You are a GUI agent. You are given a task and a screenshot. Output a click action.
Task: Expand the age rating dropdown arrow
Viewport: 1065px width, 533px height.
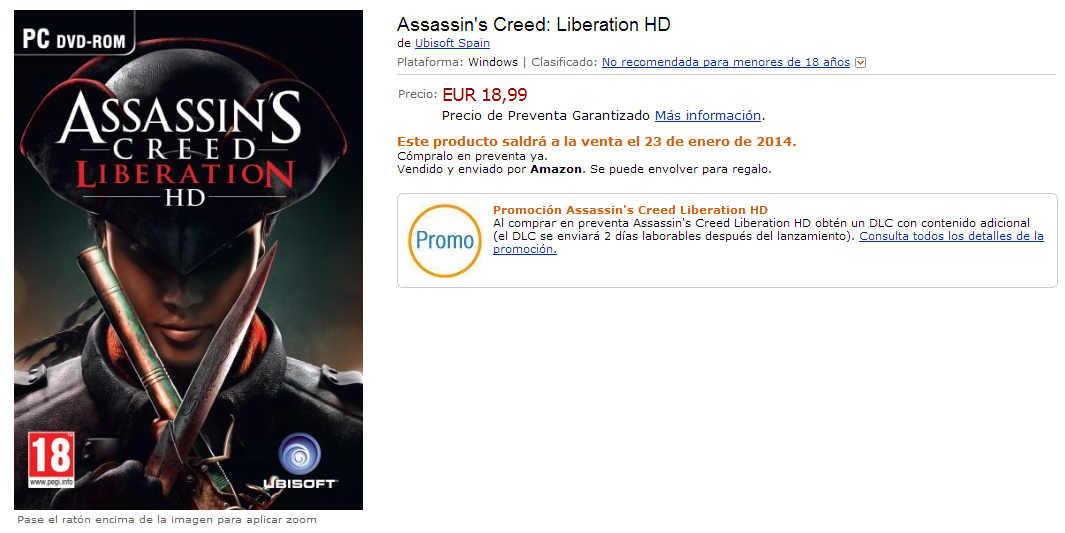[x=861, y=62]
